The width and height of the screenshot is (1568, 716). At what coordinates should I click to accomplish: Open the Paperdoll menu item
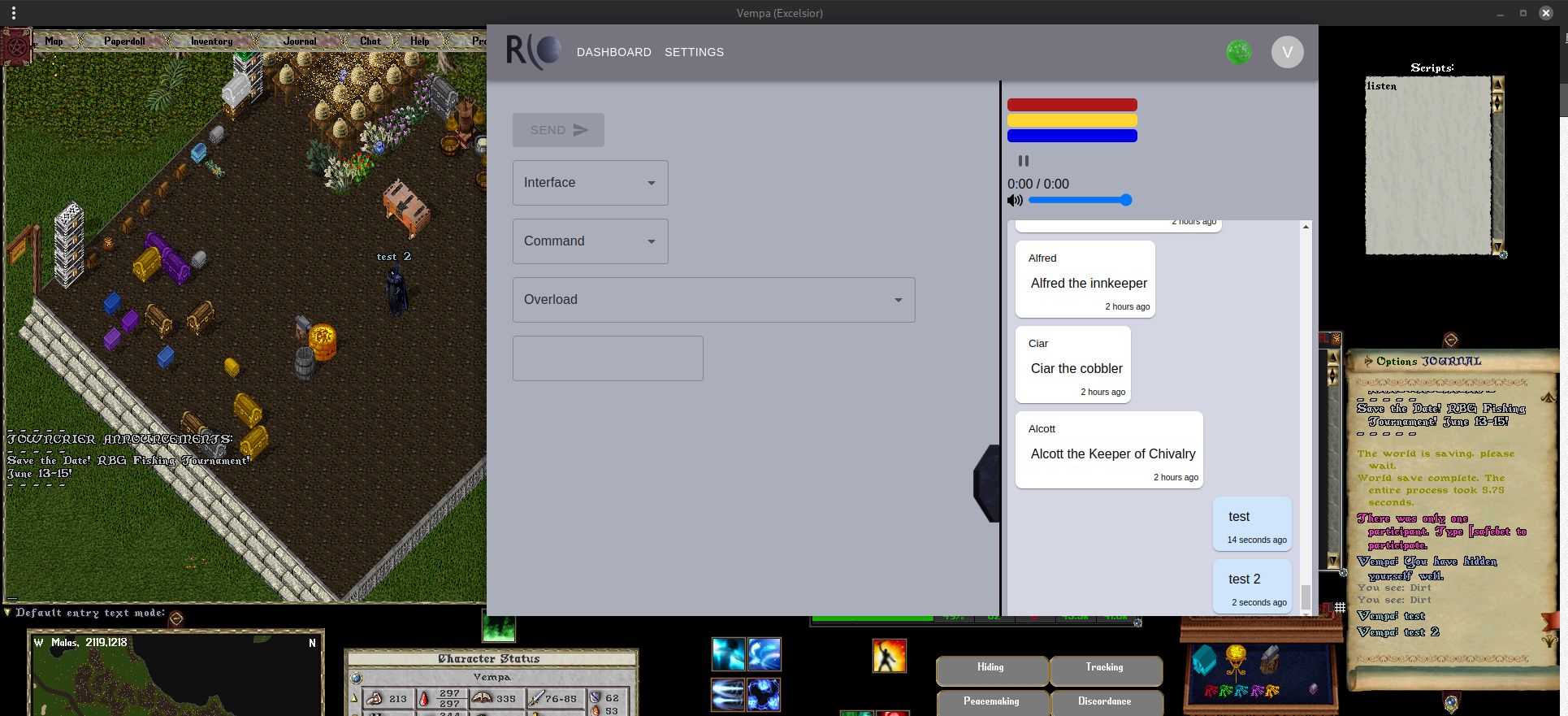tap(124, 41)
